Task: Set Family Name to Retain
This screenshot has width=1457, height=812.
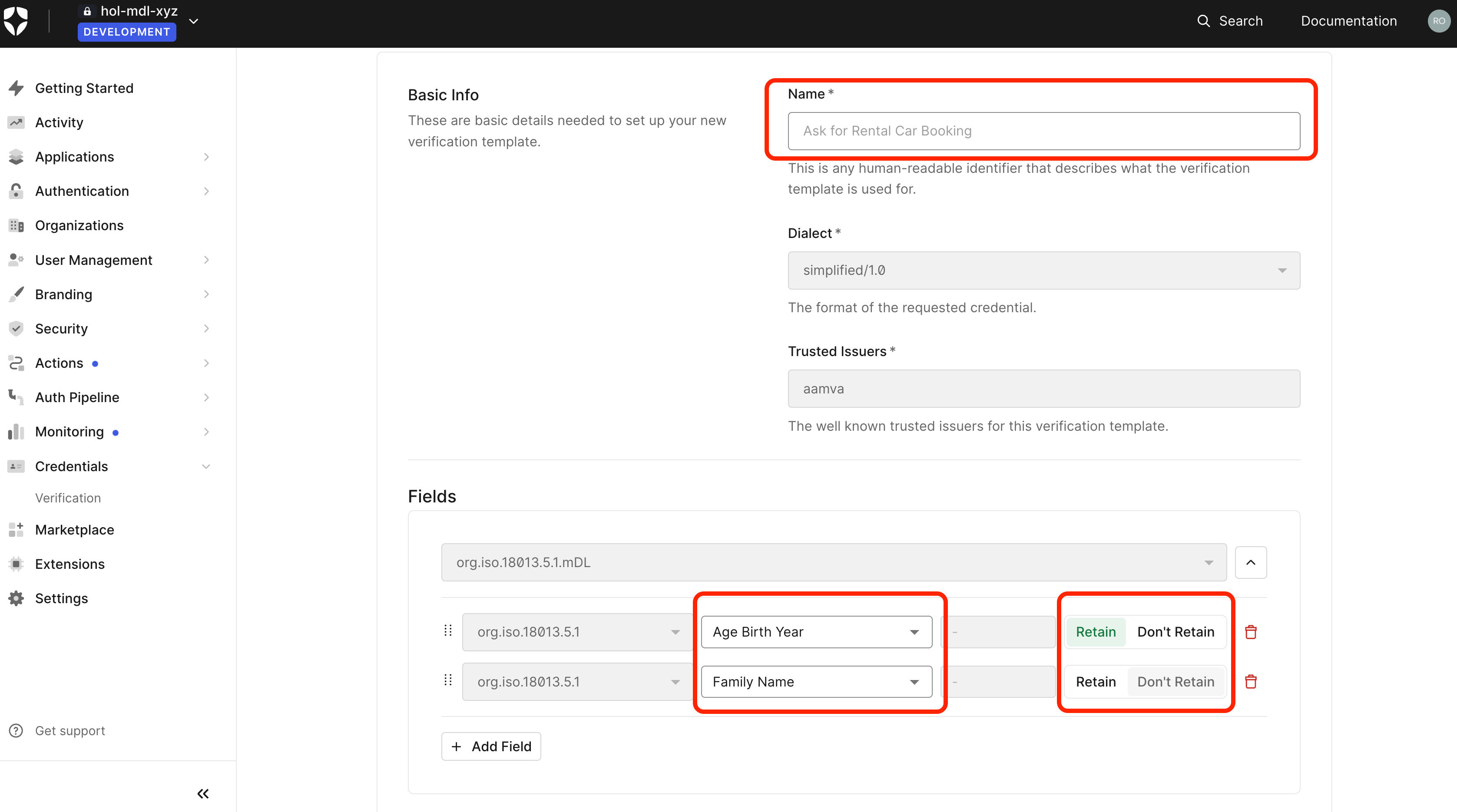Action: pyautogui.click(x=1096, y=681)
